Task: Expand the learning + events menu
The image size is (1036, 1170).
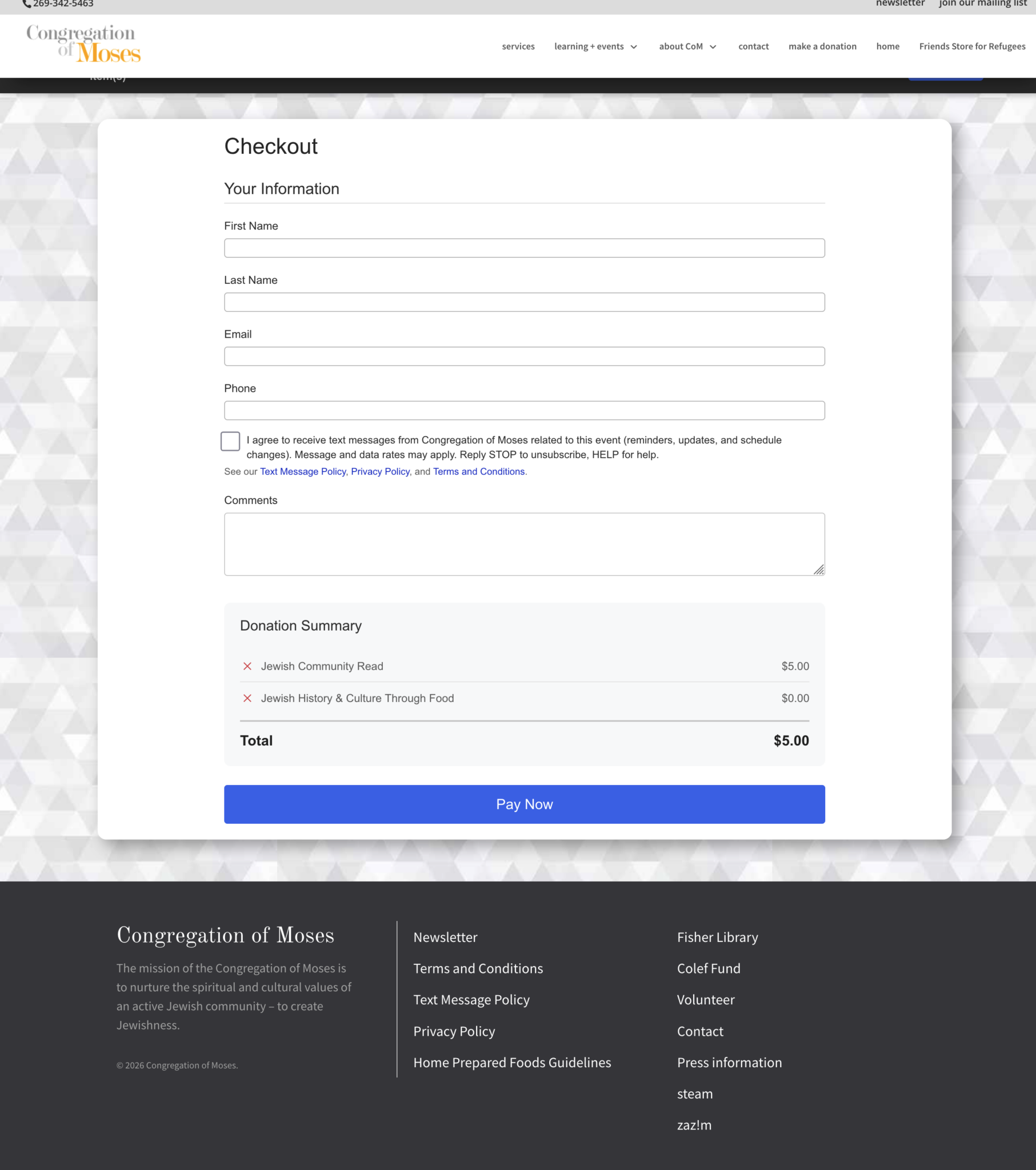Action: 595,46
